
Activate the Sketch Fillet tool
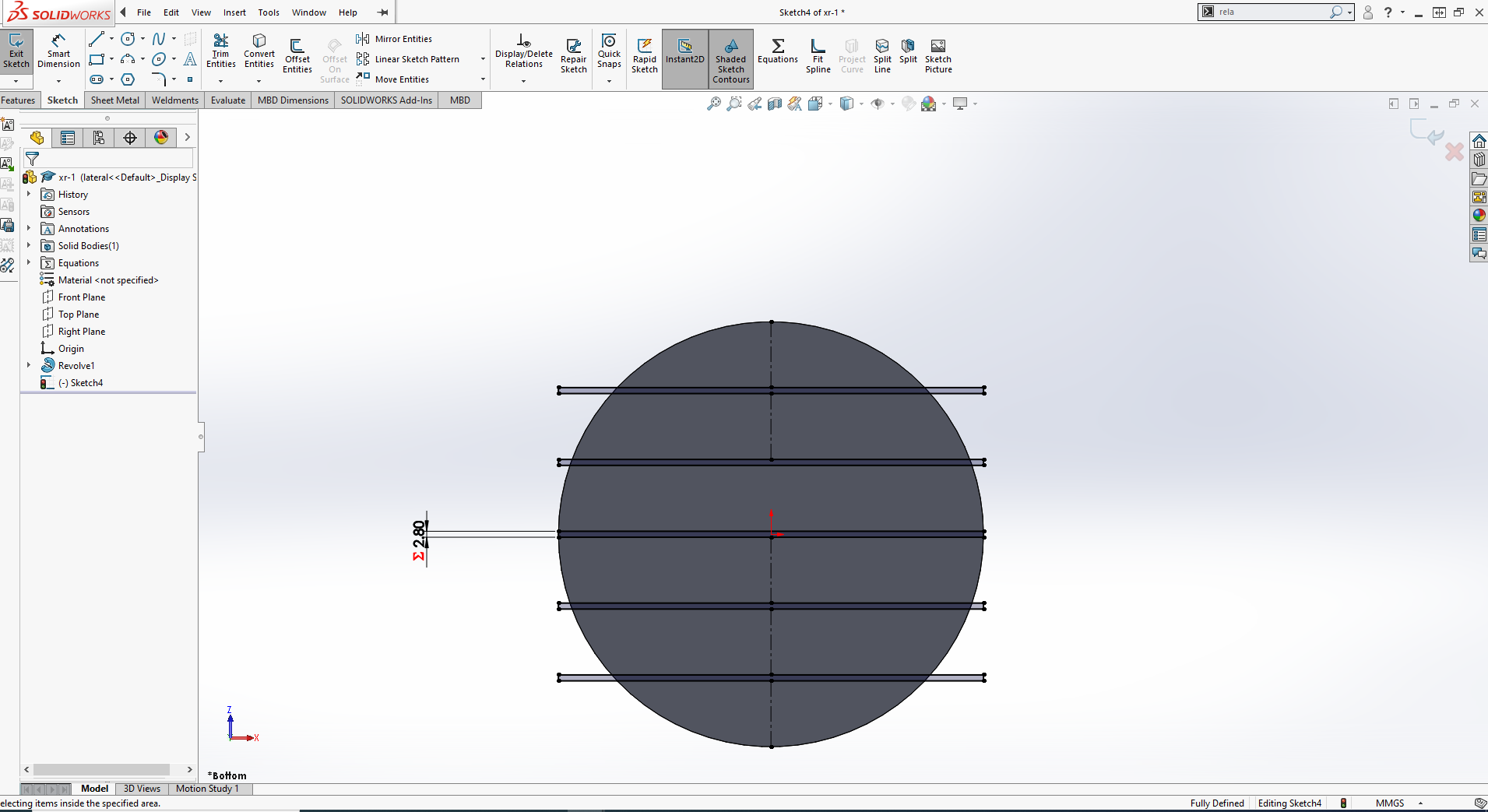tap(159, 79)
